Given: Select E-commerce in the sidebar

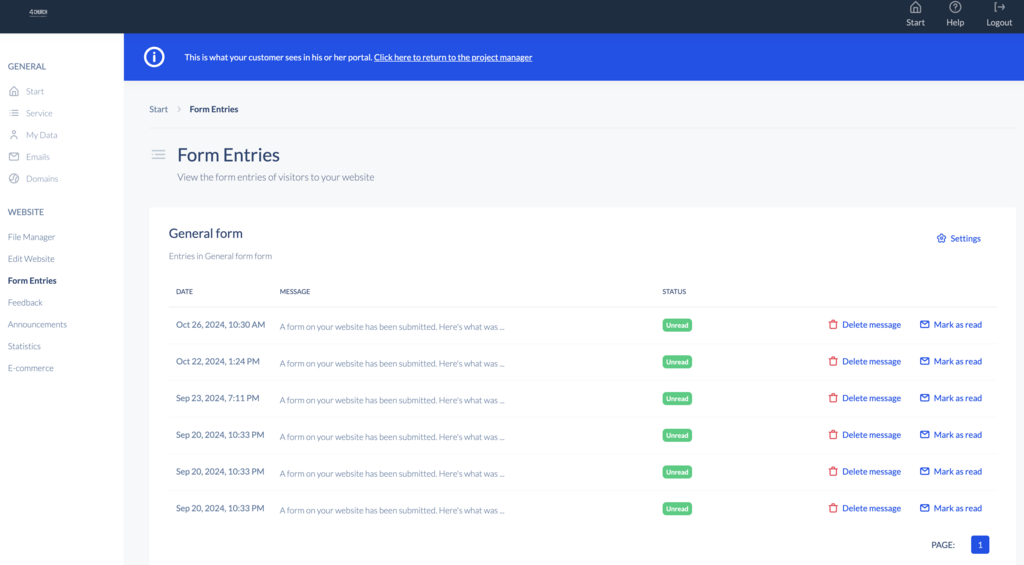Looking at the screenshot, I should [30, 368].
